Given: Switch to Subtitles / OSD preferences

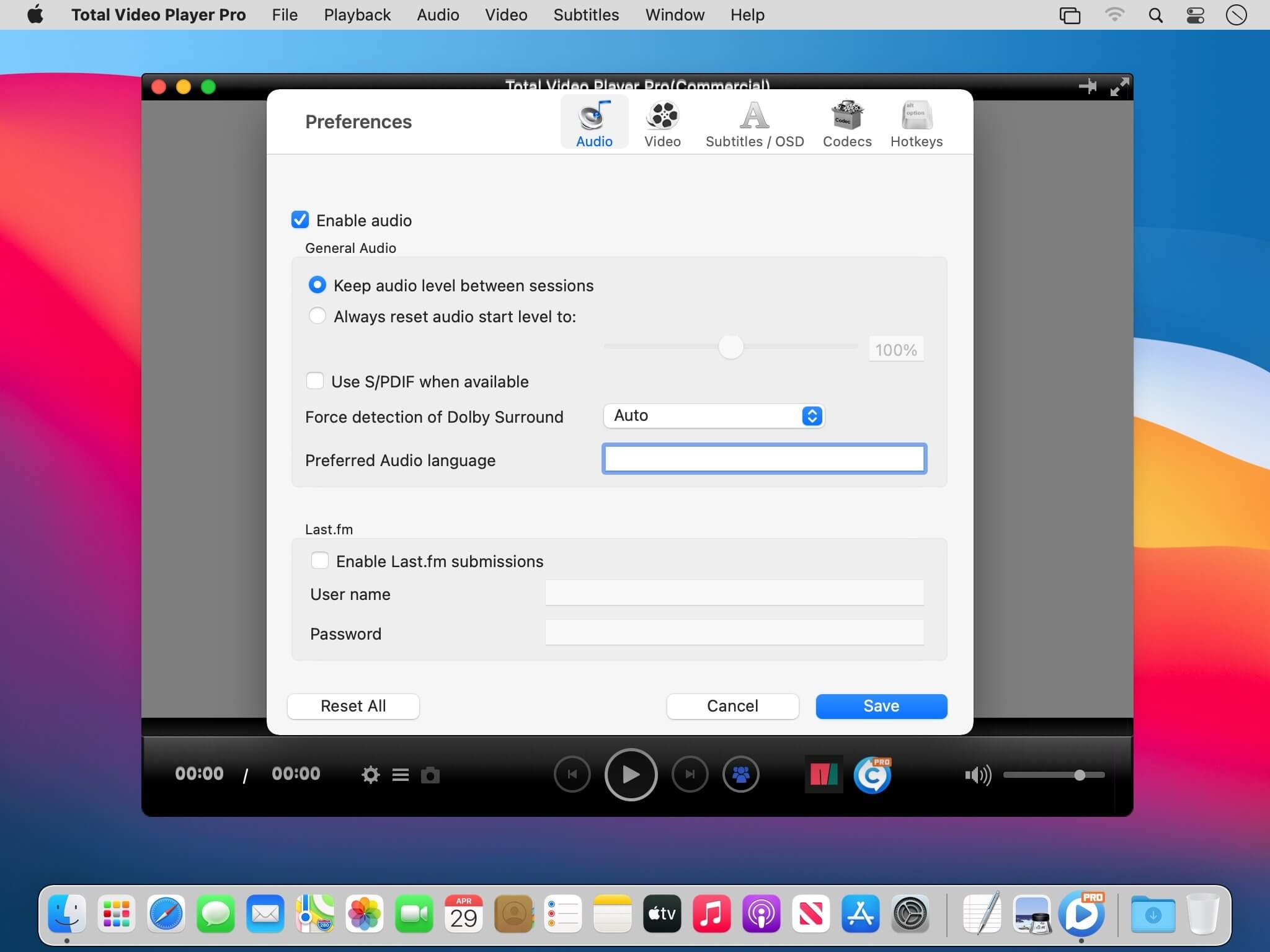Looking at the screenshot, I should coord(754,125).
